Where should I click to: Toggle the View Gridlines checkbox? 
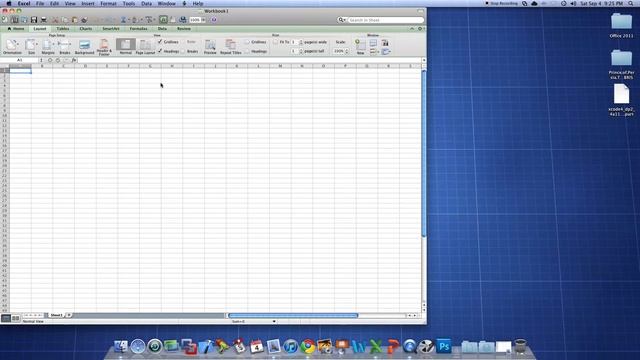pos(160,42)
